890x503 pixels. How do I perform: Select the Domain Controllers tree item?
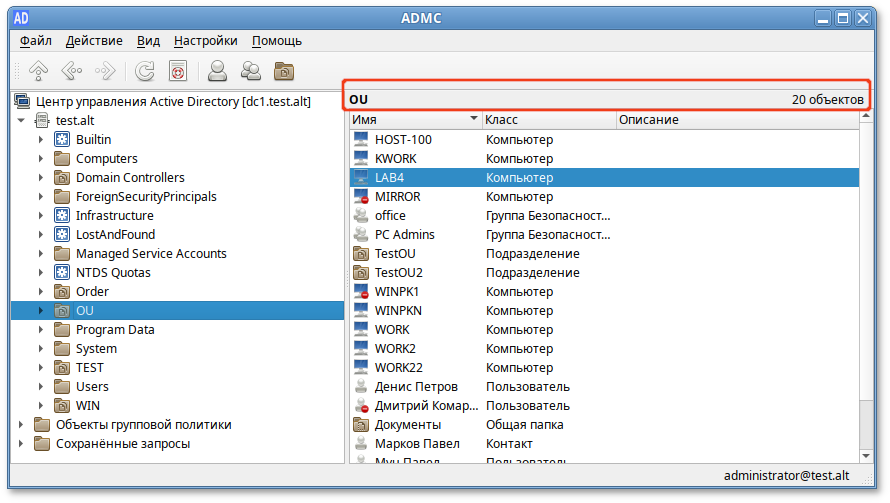point(130,178)
